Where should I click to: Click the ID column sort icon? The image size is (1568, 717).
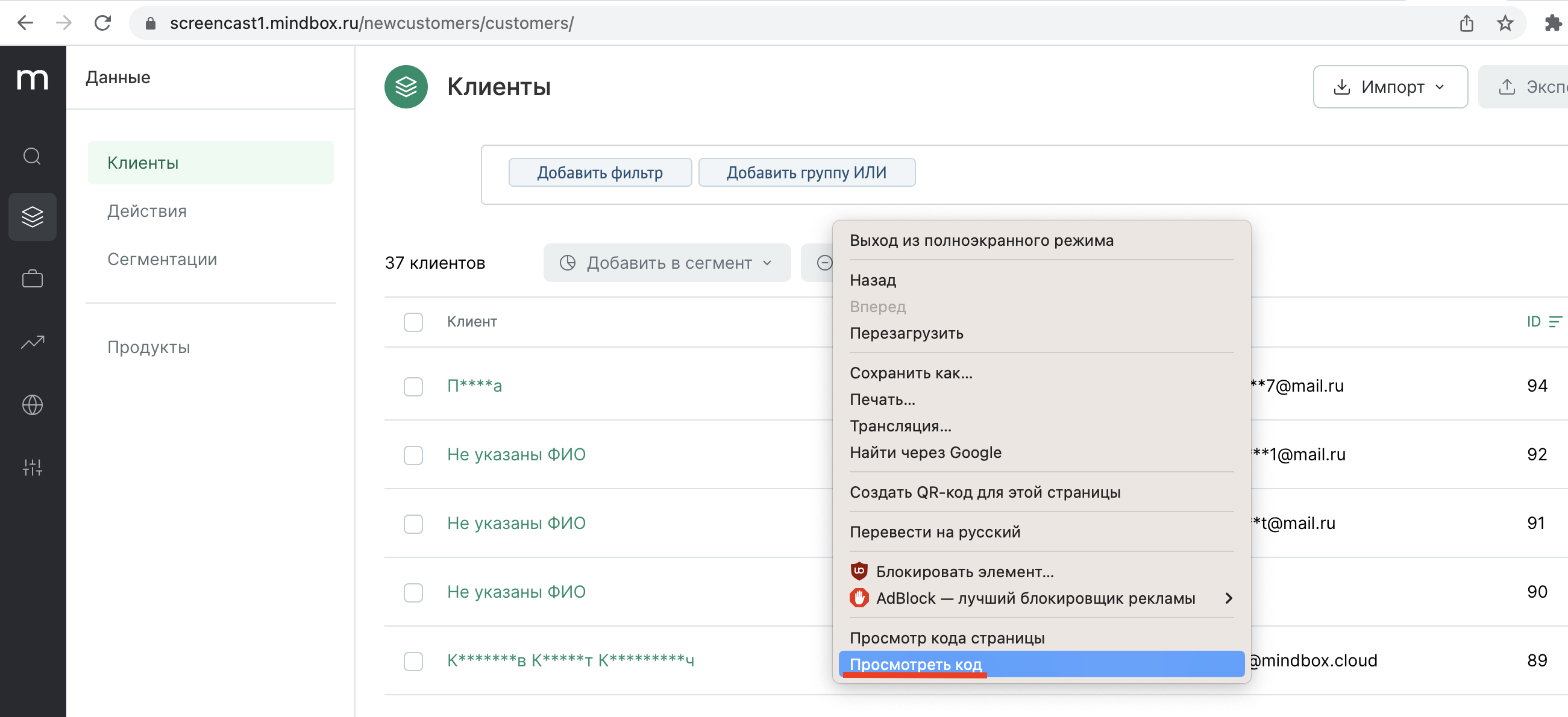tap(1555, 321)
